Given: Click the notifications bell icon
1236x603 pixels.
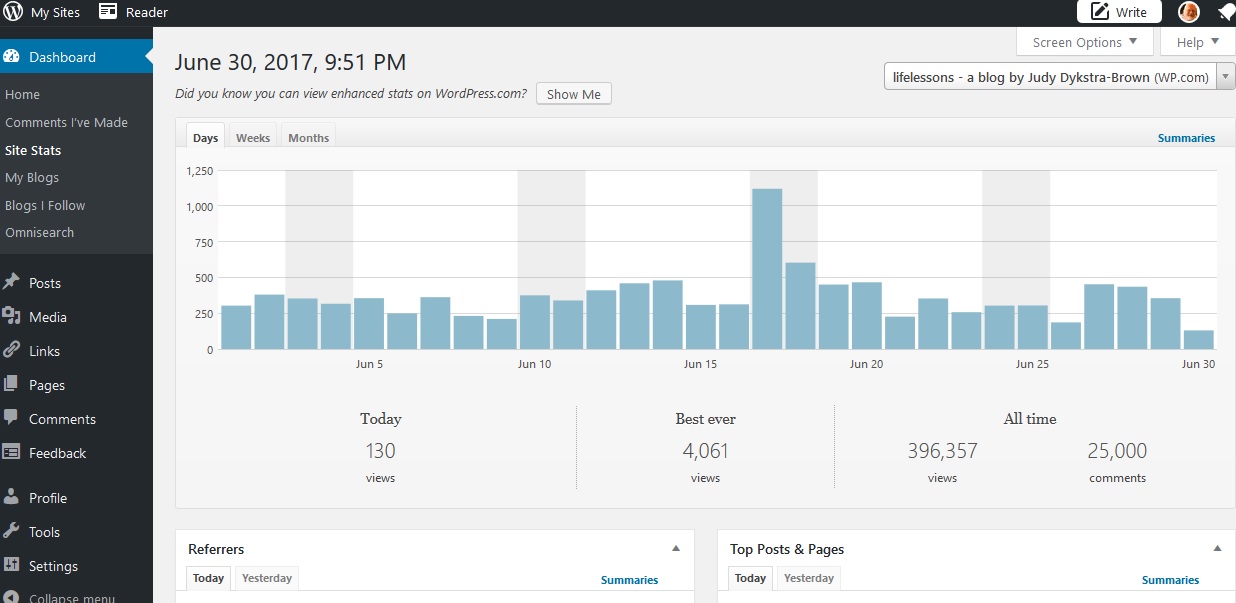Looking at the screenshot, I should point(1226,12).
